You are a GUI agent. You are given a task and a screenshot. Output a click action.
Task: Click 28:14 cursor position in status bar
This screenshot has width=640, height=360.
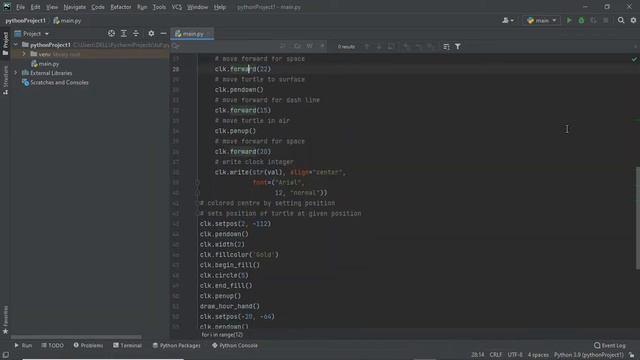[478, 355]
